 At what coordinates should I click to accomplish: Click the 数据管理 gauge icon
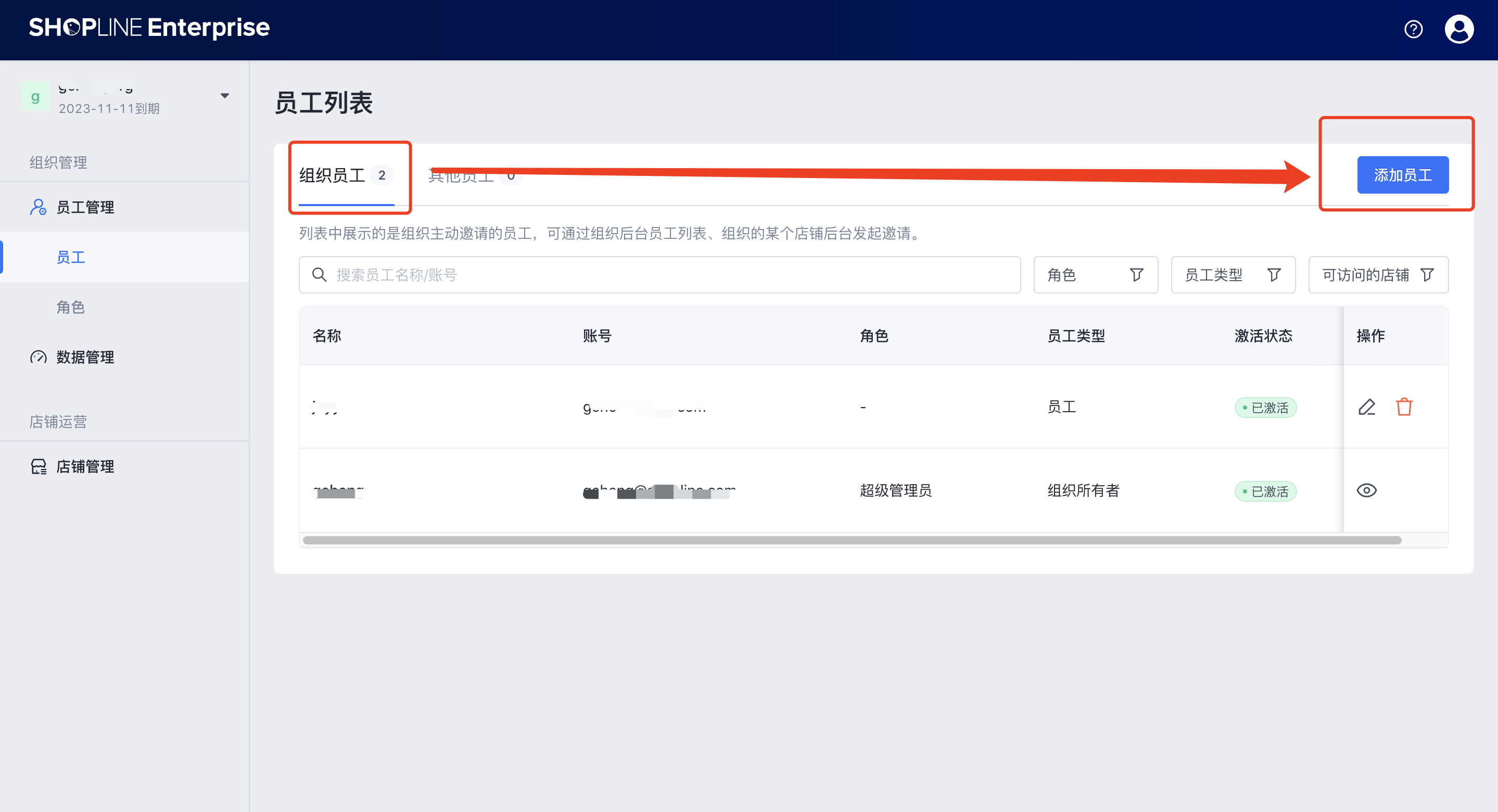39,357
